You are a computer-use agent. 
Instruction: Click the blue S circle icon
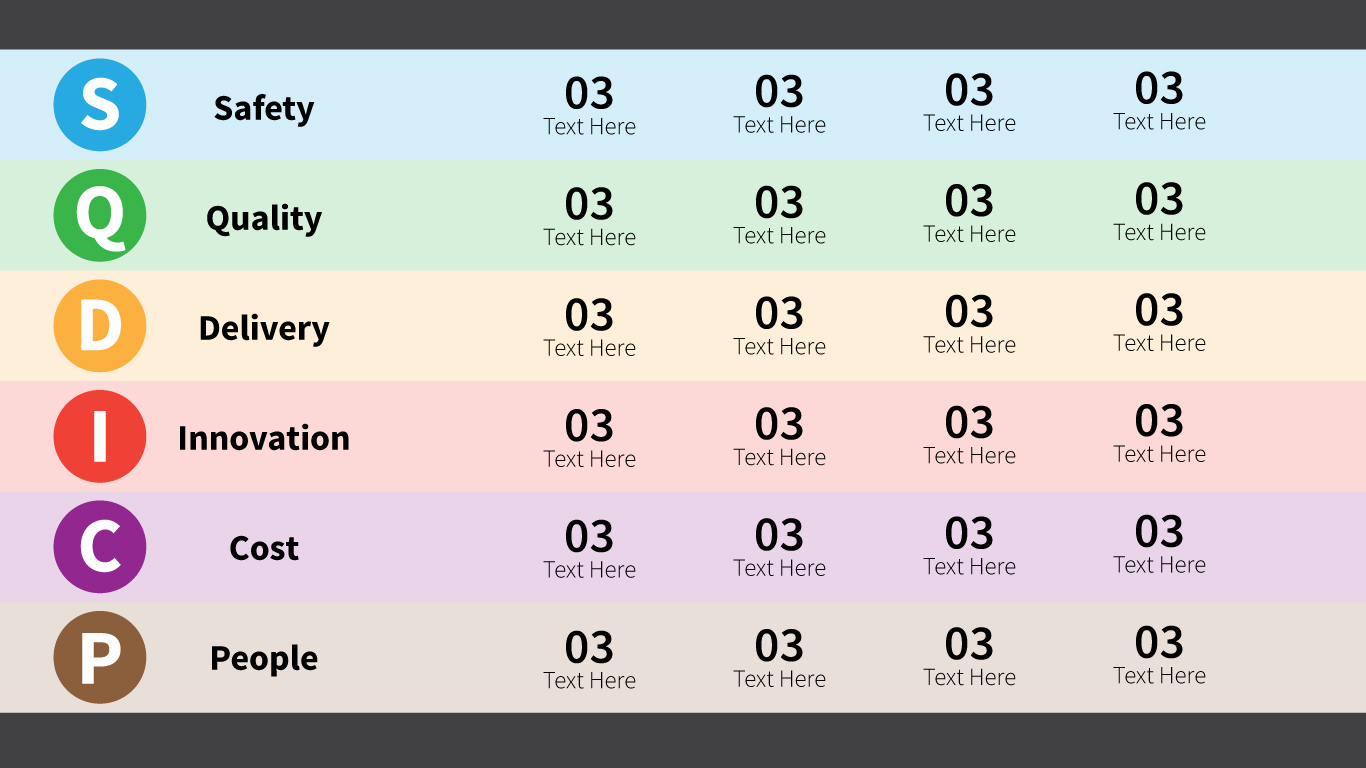(x=100, y=105)
